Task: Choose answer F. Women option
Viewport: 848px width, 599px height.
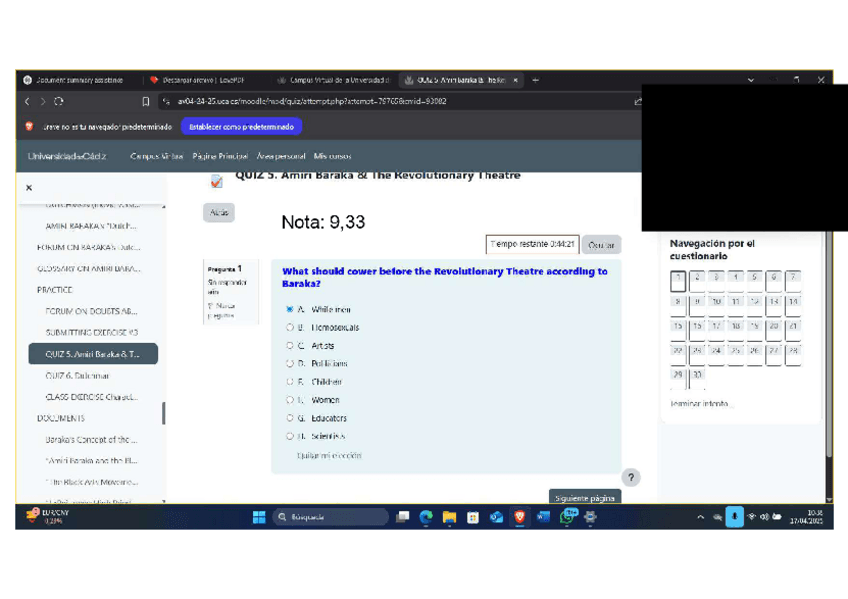Action: (290, 400)
